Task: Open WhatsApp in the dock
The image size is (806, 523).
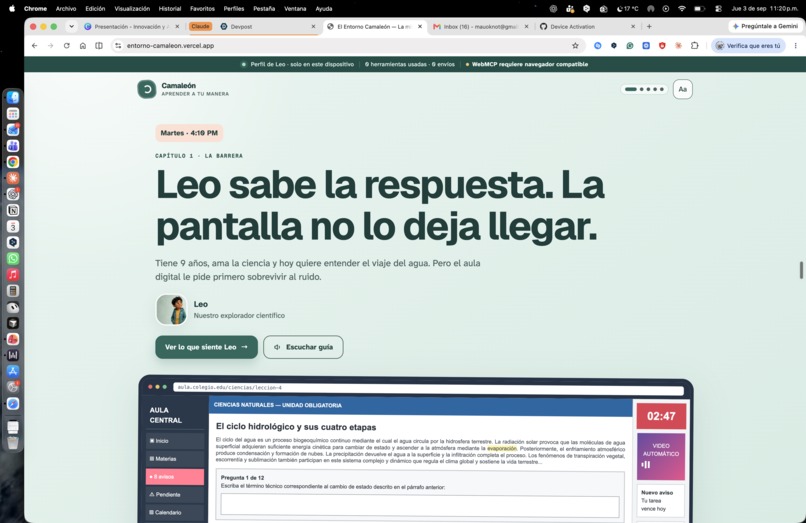Action: (x=13, y=259)
